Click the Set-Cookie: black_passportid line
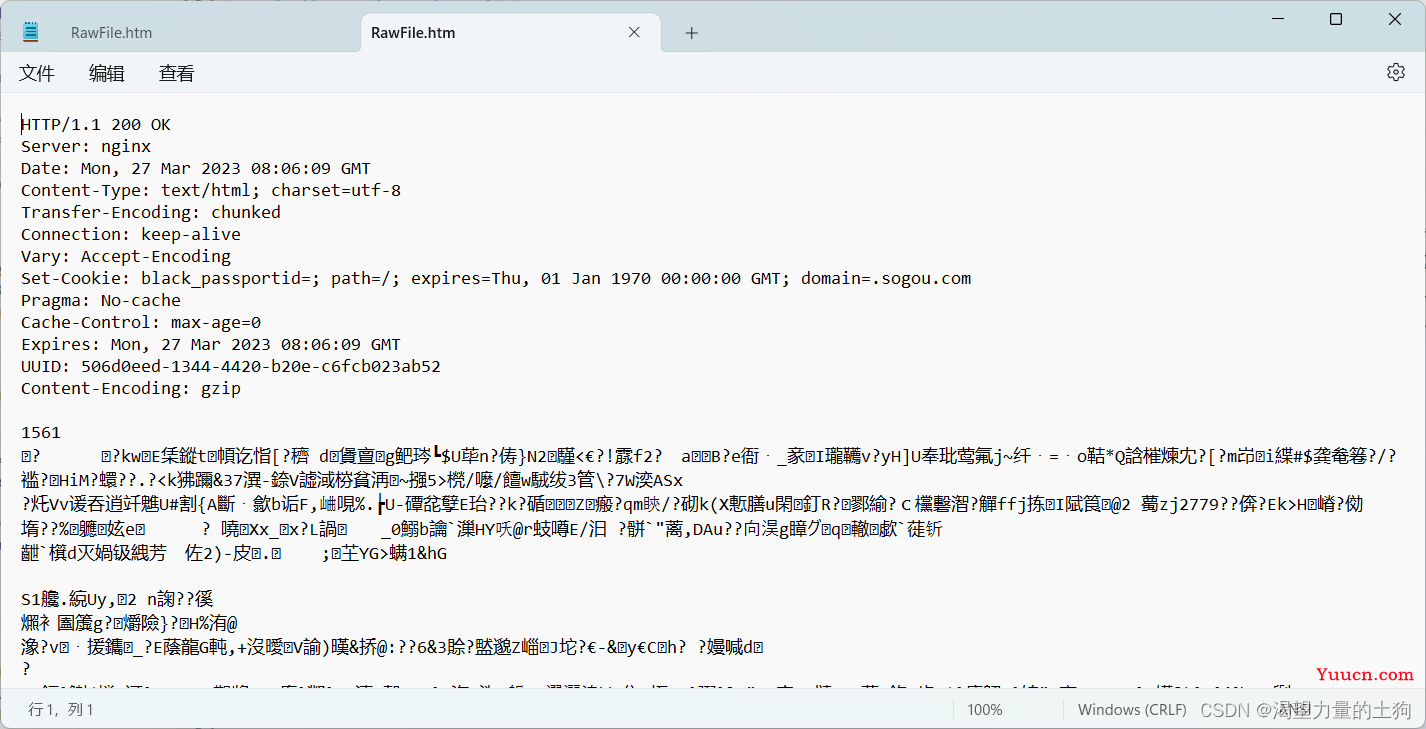The width and height of the screenshot is (1426, 729). [x=496, y=278]
